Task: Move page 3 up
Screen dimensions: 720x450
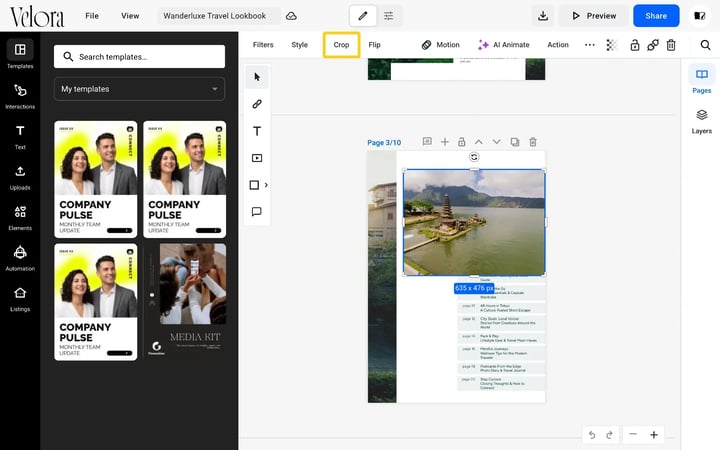Action: (x=478, y=142)
